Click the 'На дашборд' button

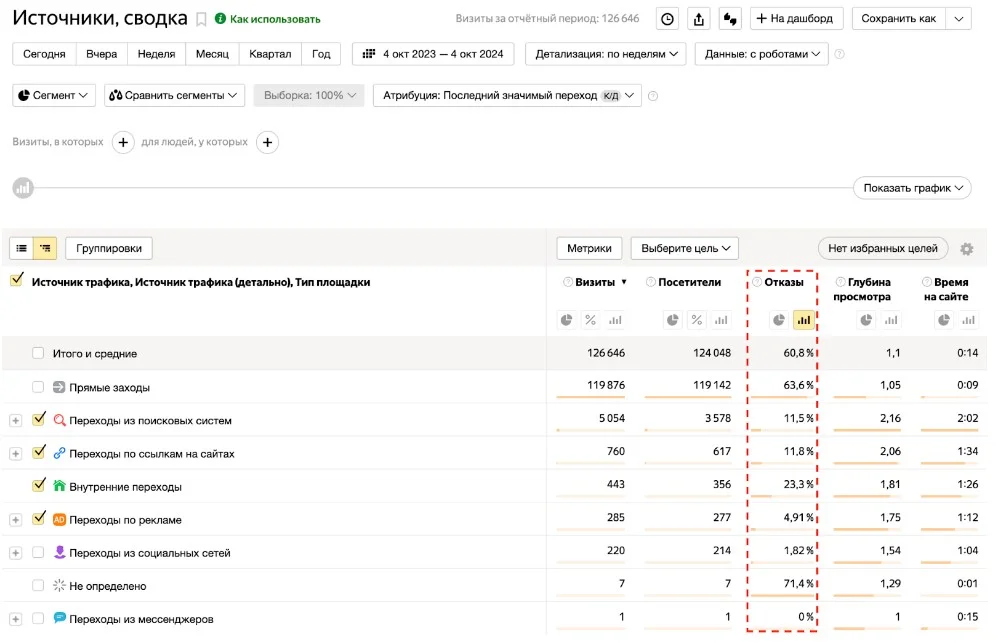pyautogui.click(x=797, y=19)
